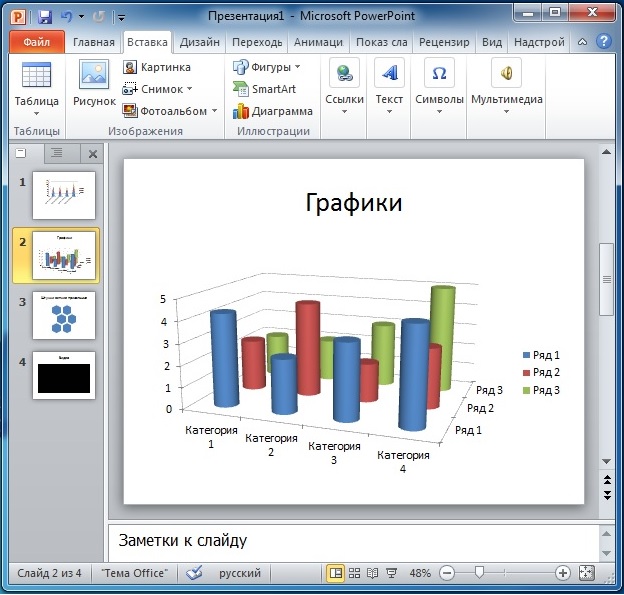Click the Текст group icon
This screenshot has width=624, height=595.
pos(389,73)
